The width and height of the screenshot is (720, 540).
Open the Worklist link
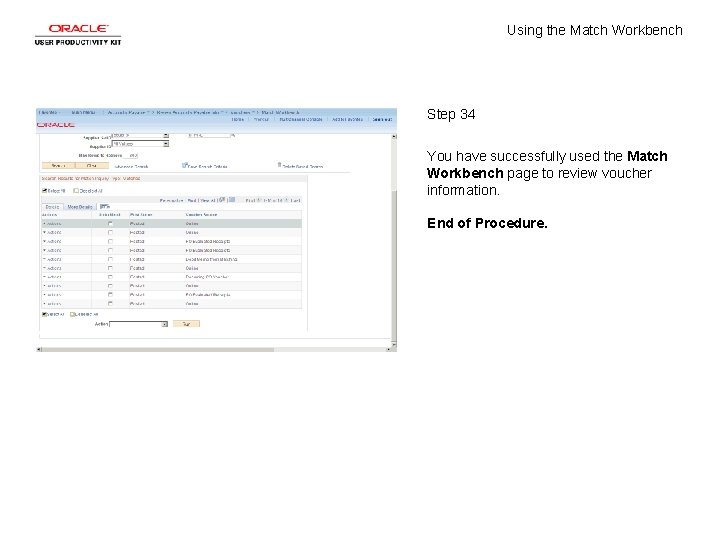[261, 119]
